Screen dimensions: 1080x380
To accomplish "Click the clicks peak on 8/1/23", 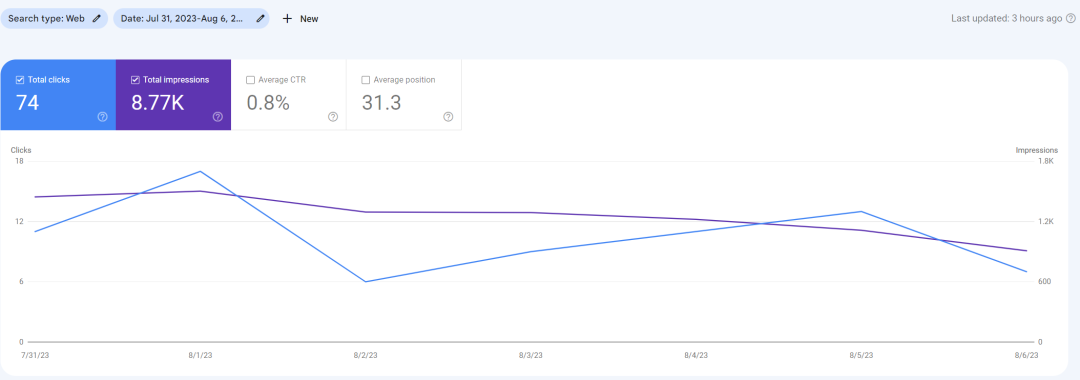I will 200,171.
